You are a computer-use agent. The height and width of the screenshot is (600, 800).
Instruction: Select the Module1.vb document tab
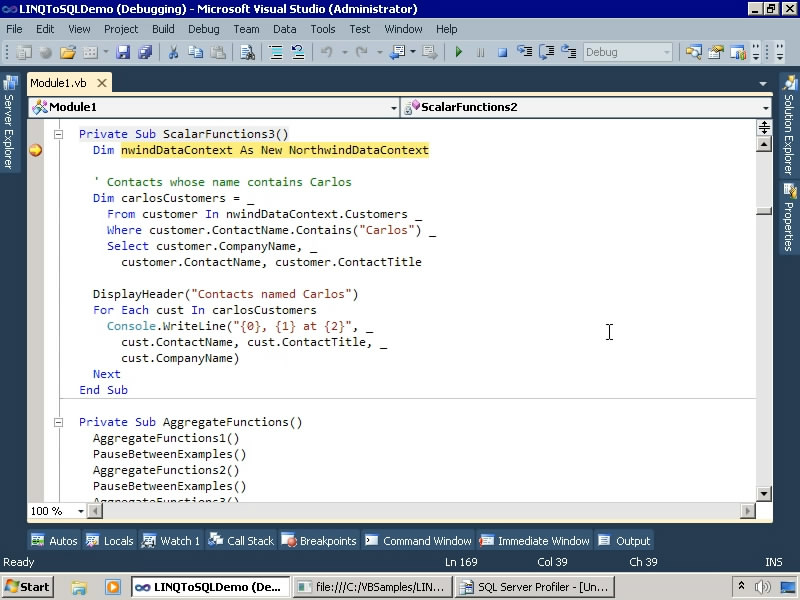click(x=59, y=83)
